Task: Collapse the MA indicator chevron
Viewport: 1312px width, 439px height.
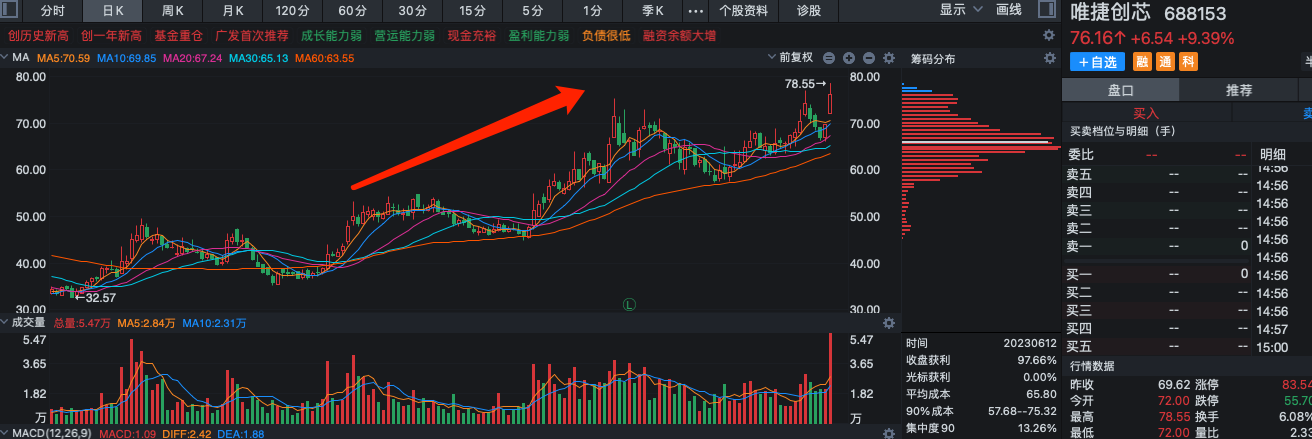Action: tap(5, 58)
